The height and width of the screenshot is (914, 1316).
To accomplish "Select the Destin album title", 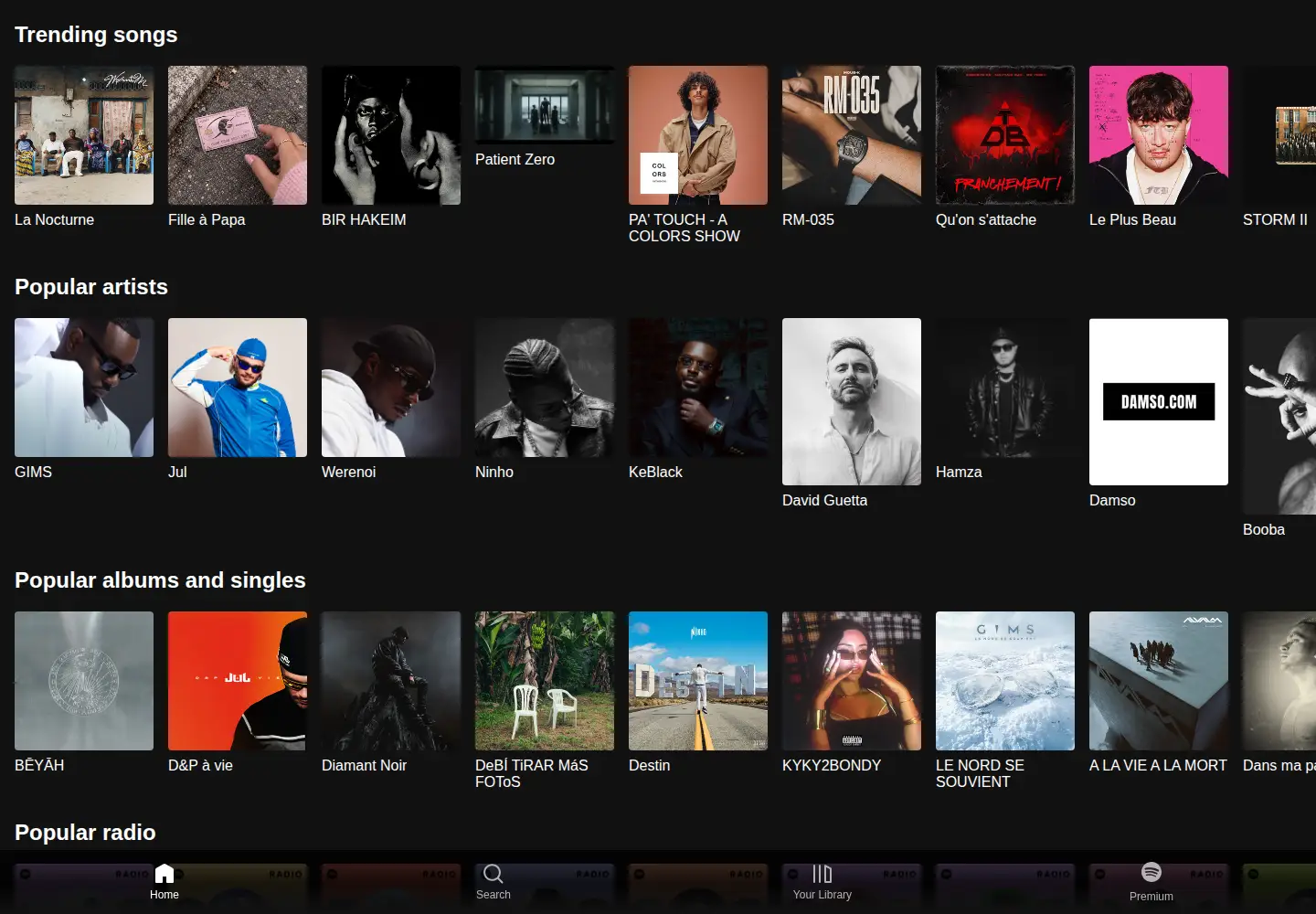I will [x=649, y=765].
